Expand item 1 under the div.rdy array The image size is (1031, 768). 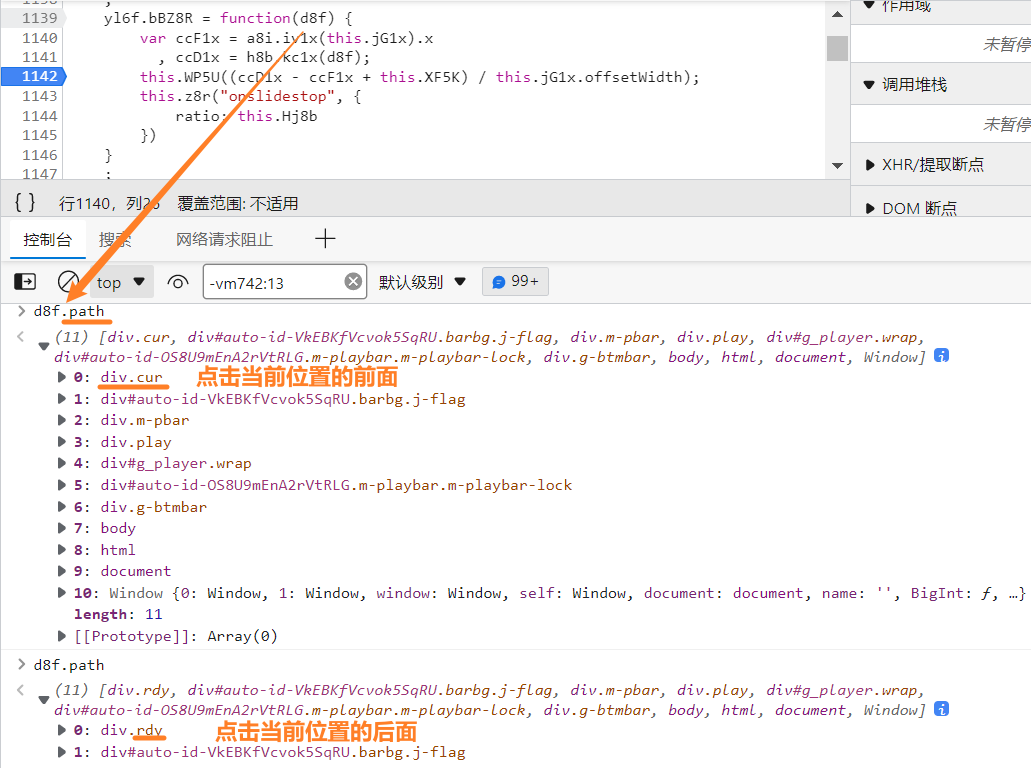61,752
